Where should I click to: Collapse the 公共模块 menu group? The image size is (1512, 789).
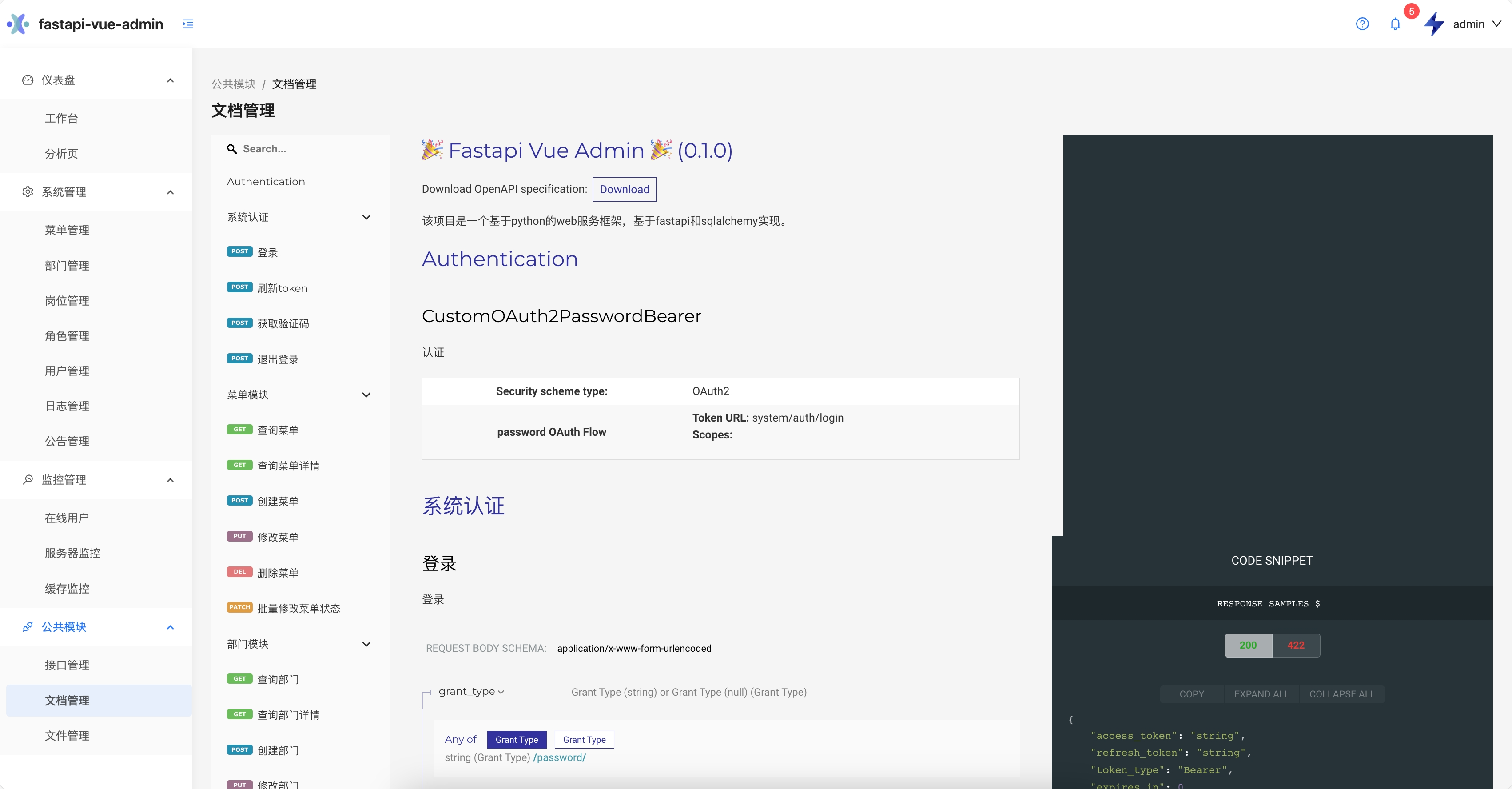[170, 628]
